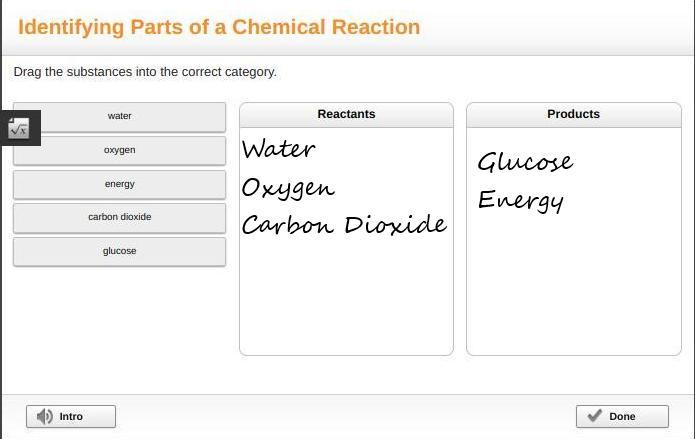Screen dimensions: 695x439
Task: Click handwritten Water in Reactants box
Action: click(x=279, y=150)
